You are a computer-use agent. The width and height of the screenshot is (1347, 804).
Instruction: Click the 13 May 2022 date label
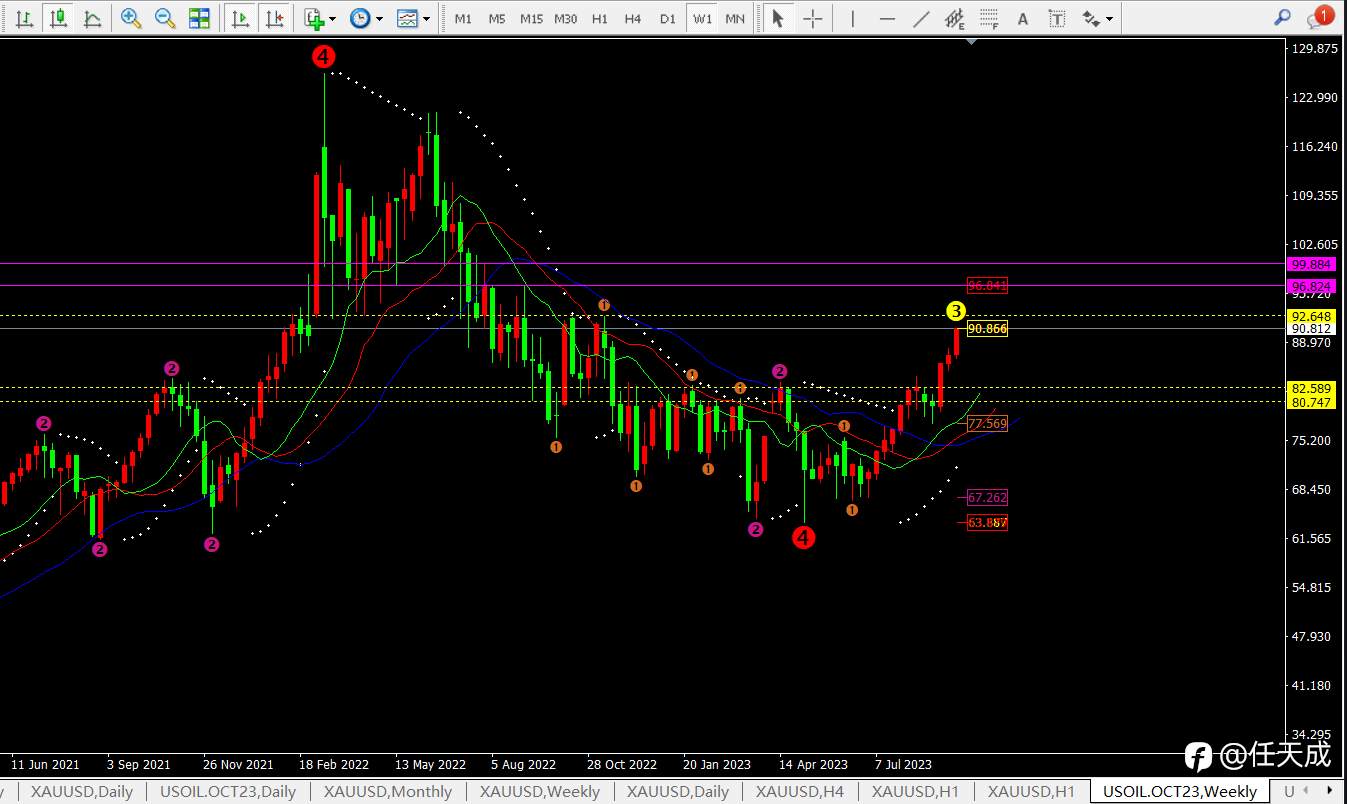click(430, 764)
